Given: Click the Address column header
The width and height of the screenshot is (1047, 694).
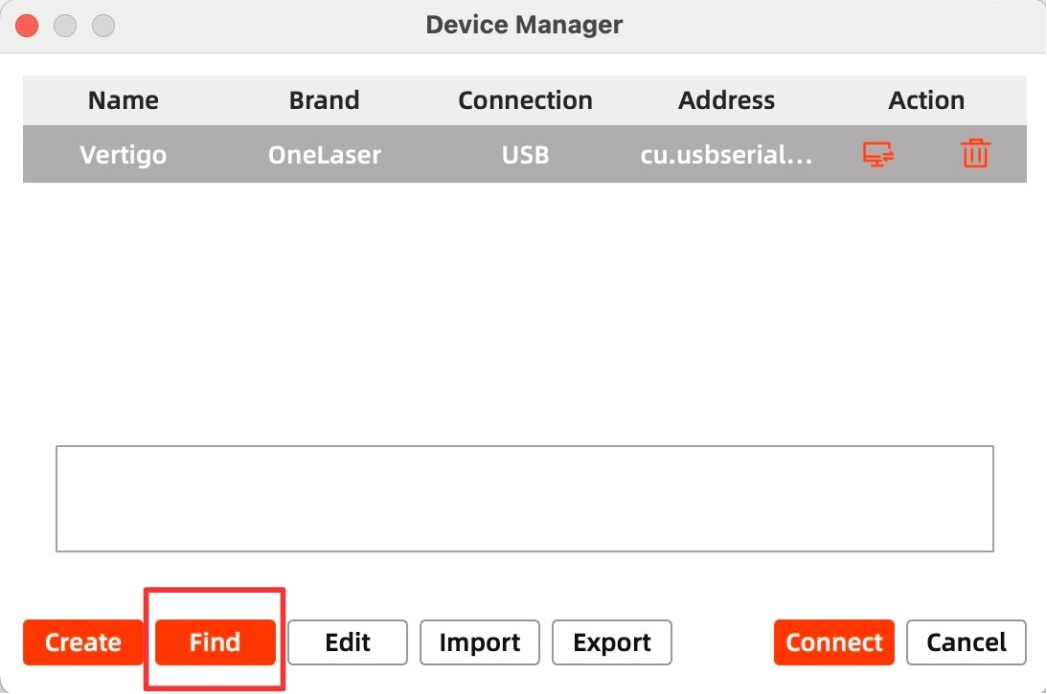Looking at the screenshot, I should [x=726, y=100].
